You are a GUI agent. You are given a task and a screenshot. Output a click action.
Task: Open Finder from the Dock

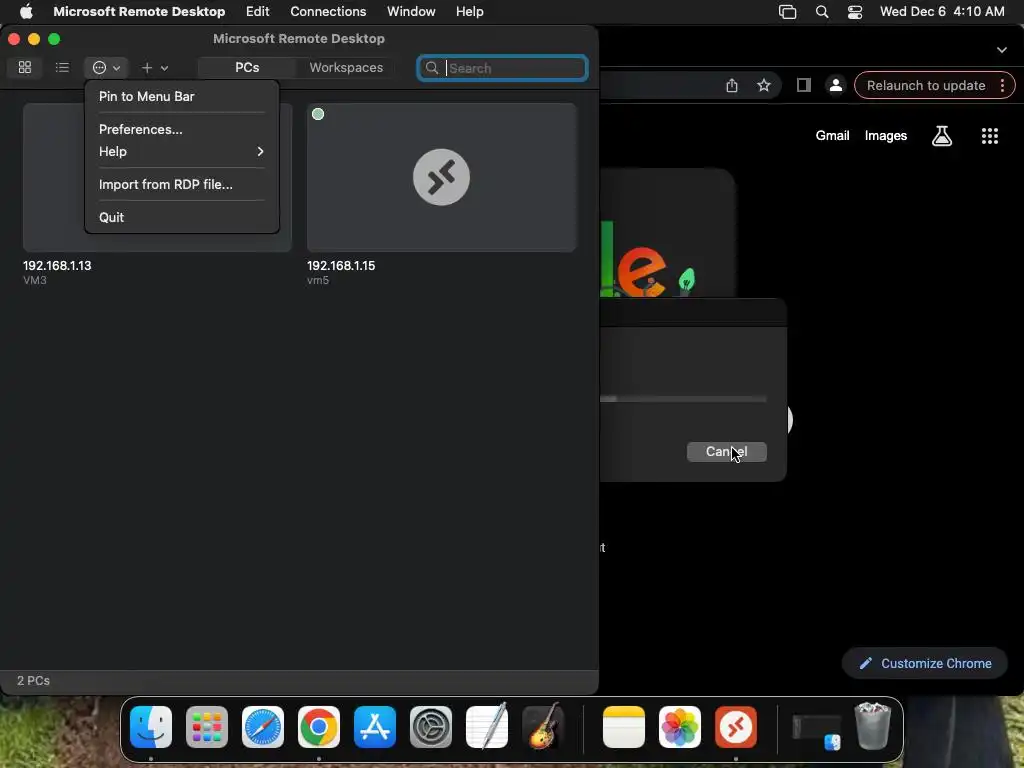(x=151, y=727)
